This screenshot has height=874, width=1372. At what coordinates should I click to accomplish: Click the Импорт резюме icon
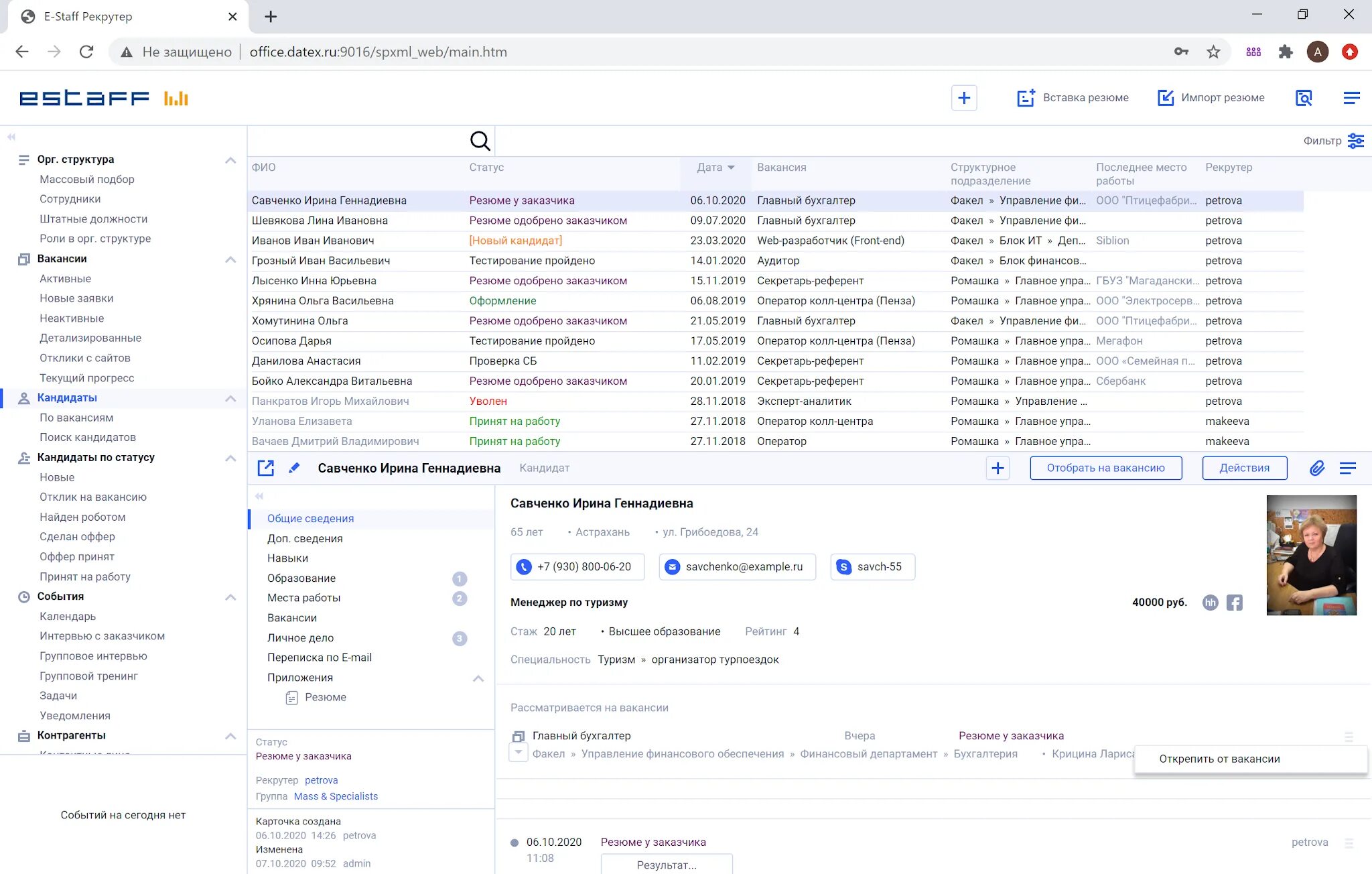[1166, 98]
